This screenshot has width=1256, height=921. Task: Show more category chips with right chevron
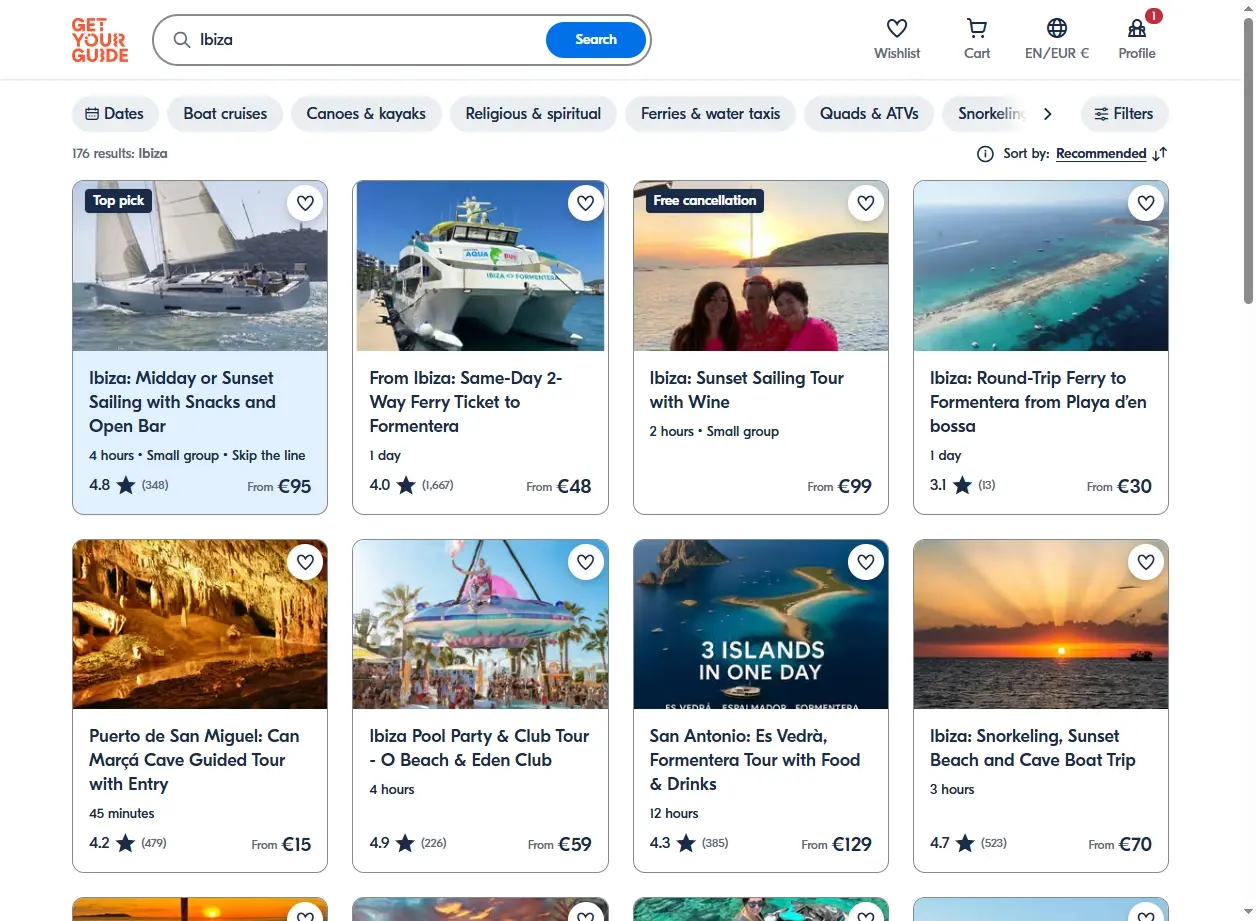click(1047, 114)
